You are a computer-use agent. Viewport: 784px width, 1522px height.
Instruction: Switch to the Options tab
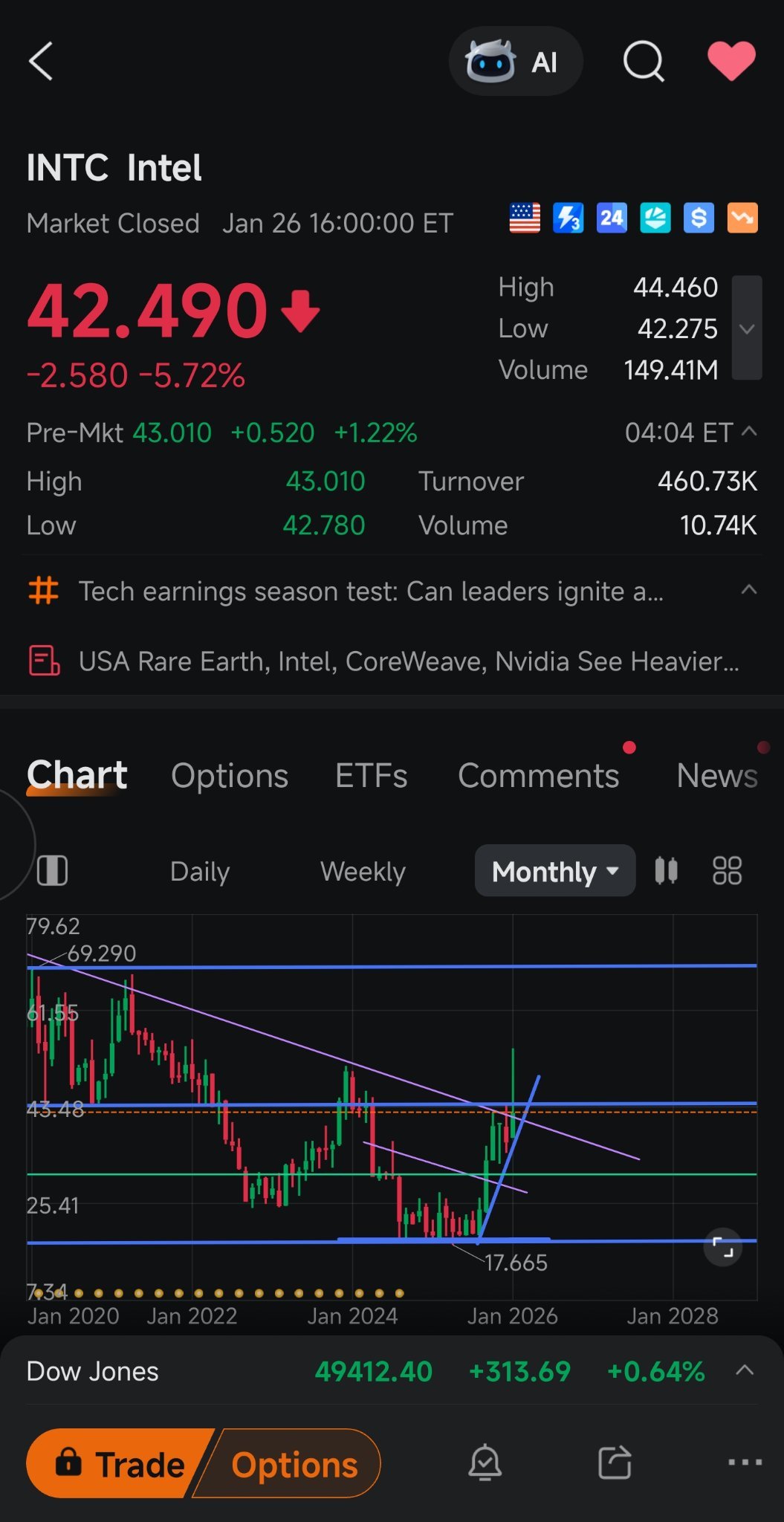click(230, 776)
